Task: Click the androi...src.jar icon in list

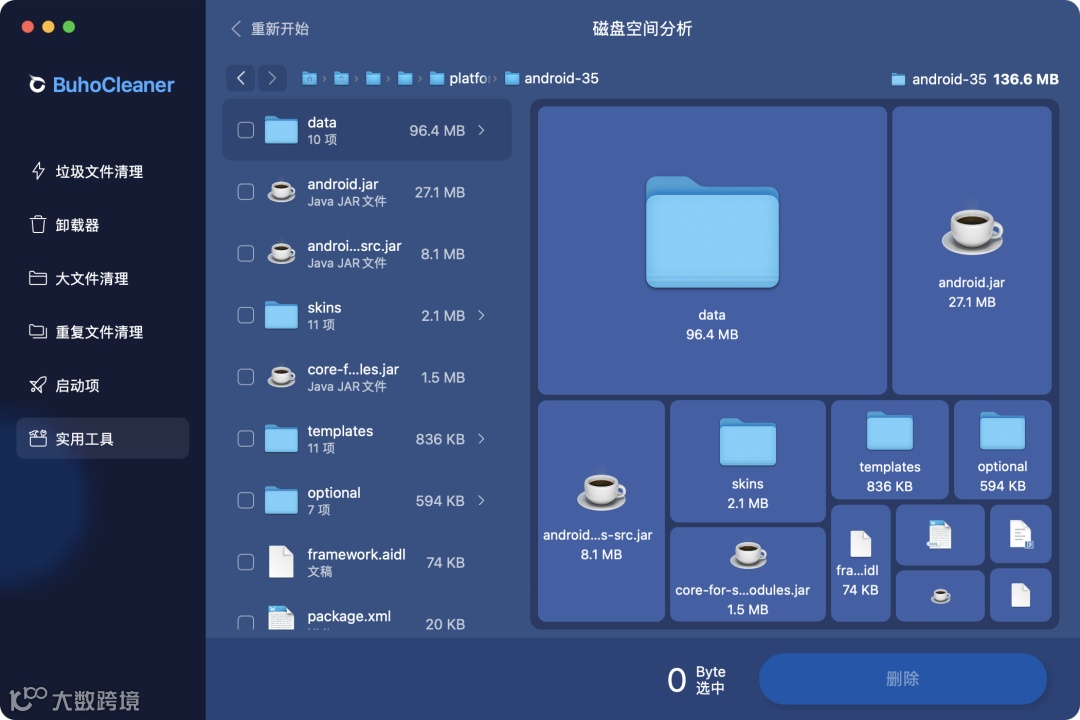Action: (281, 253)
